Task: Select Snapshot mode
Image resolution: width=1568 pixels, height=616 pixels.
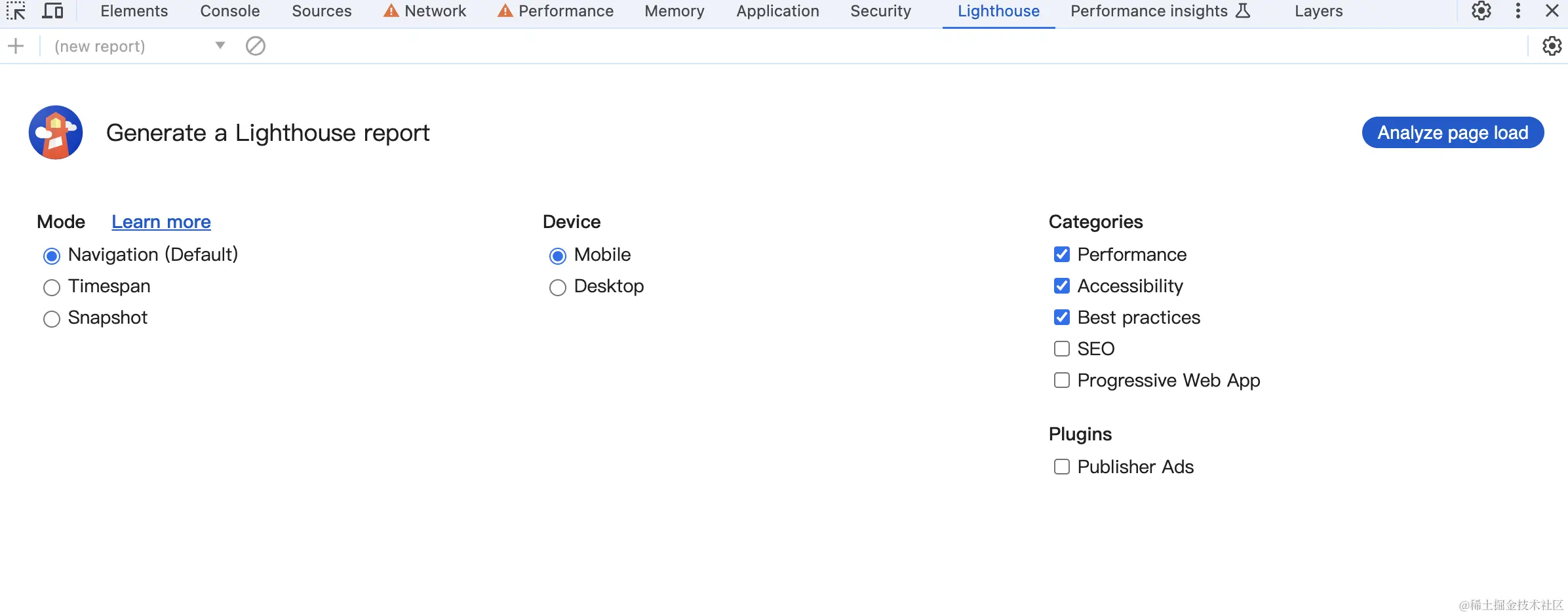Action: [x=52, y=318]
